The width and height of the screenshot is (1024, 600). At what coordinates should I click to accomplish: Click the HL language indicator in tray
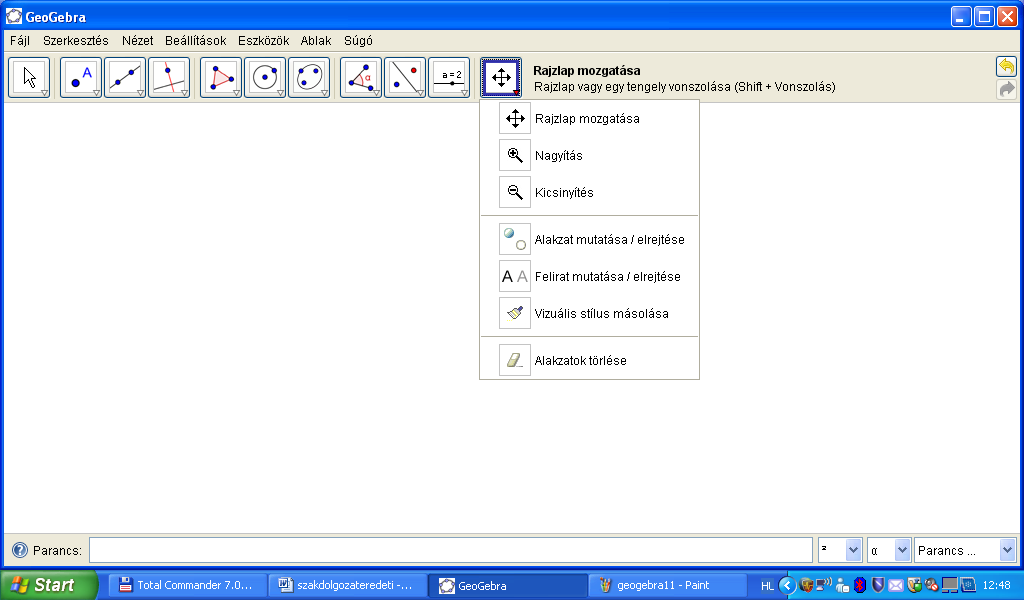click(x=767, y=586)
